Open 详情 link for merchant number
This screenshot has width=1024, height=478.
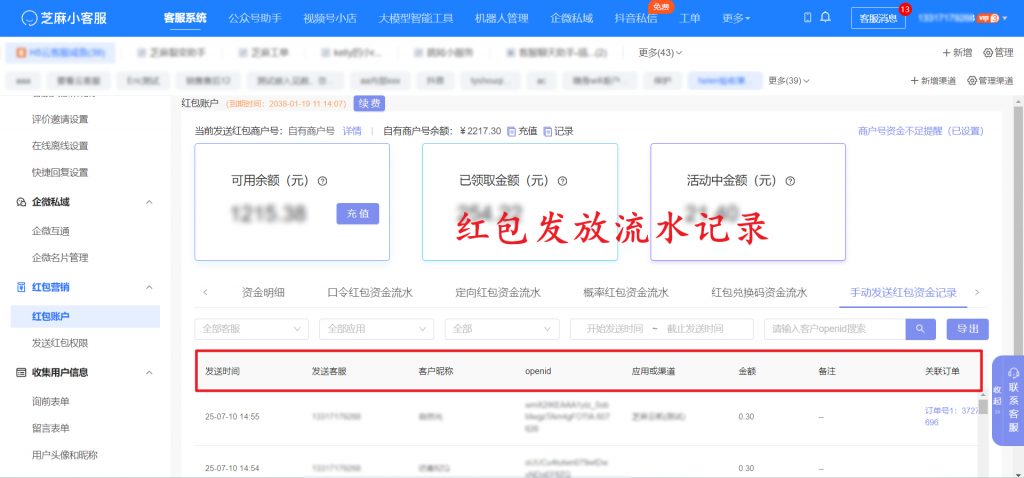tap(352, 131)
